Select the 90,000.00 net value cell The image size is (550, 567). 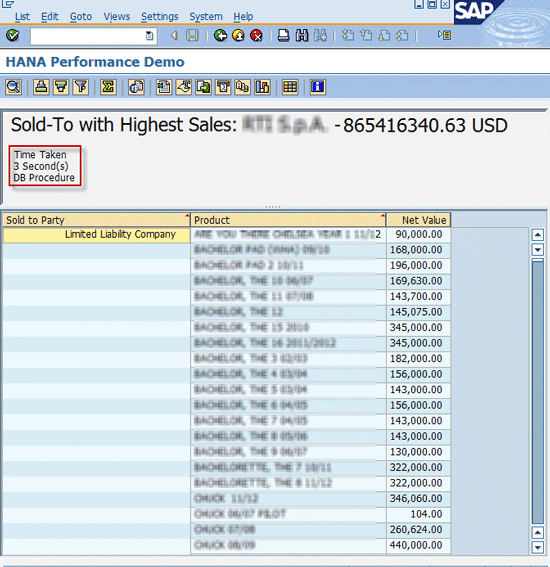click(419, 234)
